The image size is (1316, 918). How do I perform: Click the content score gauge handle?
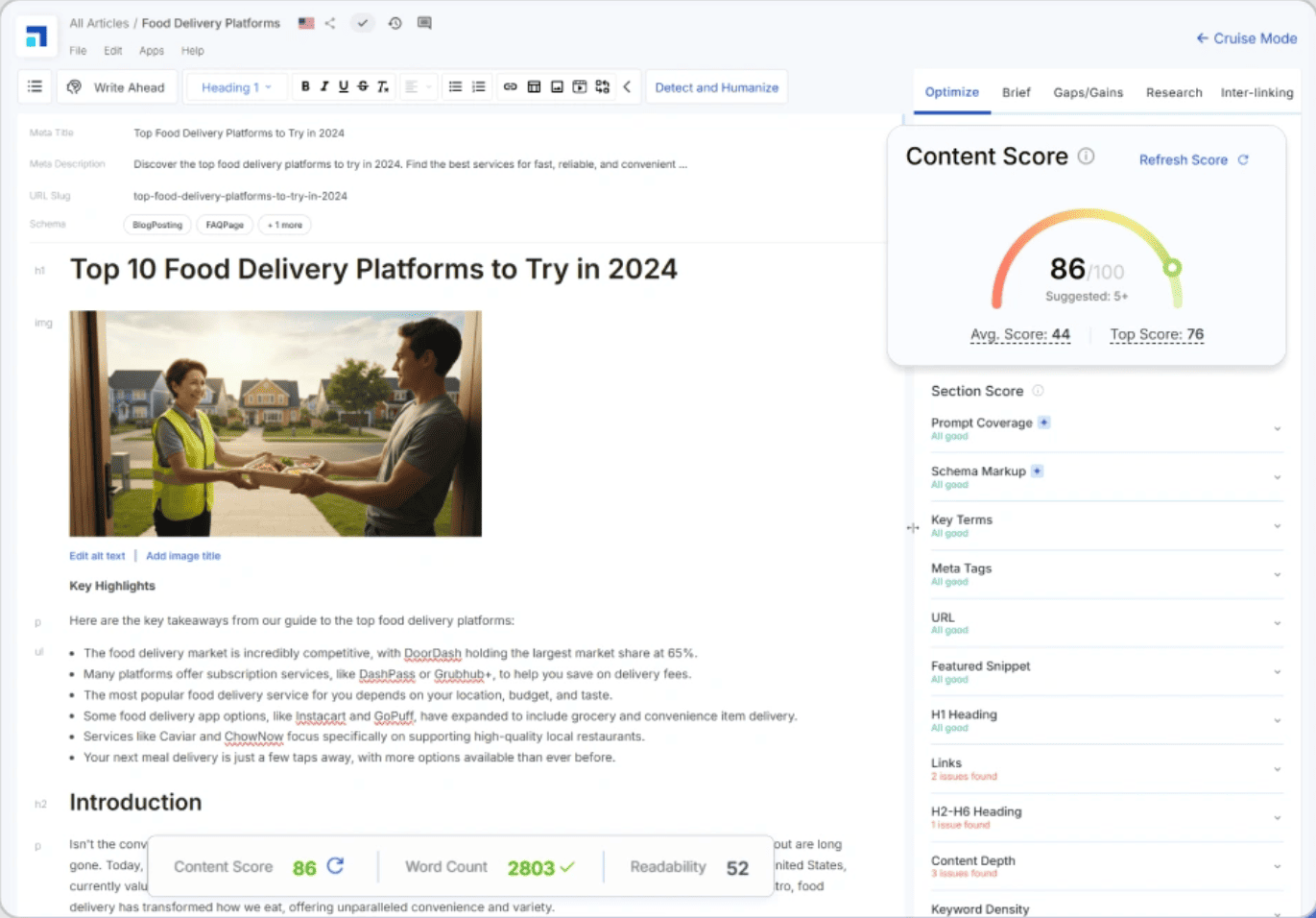click(1172, 268)
